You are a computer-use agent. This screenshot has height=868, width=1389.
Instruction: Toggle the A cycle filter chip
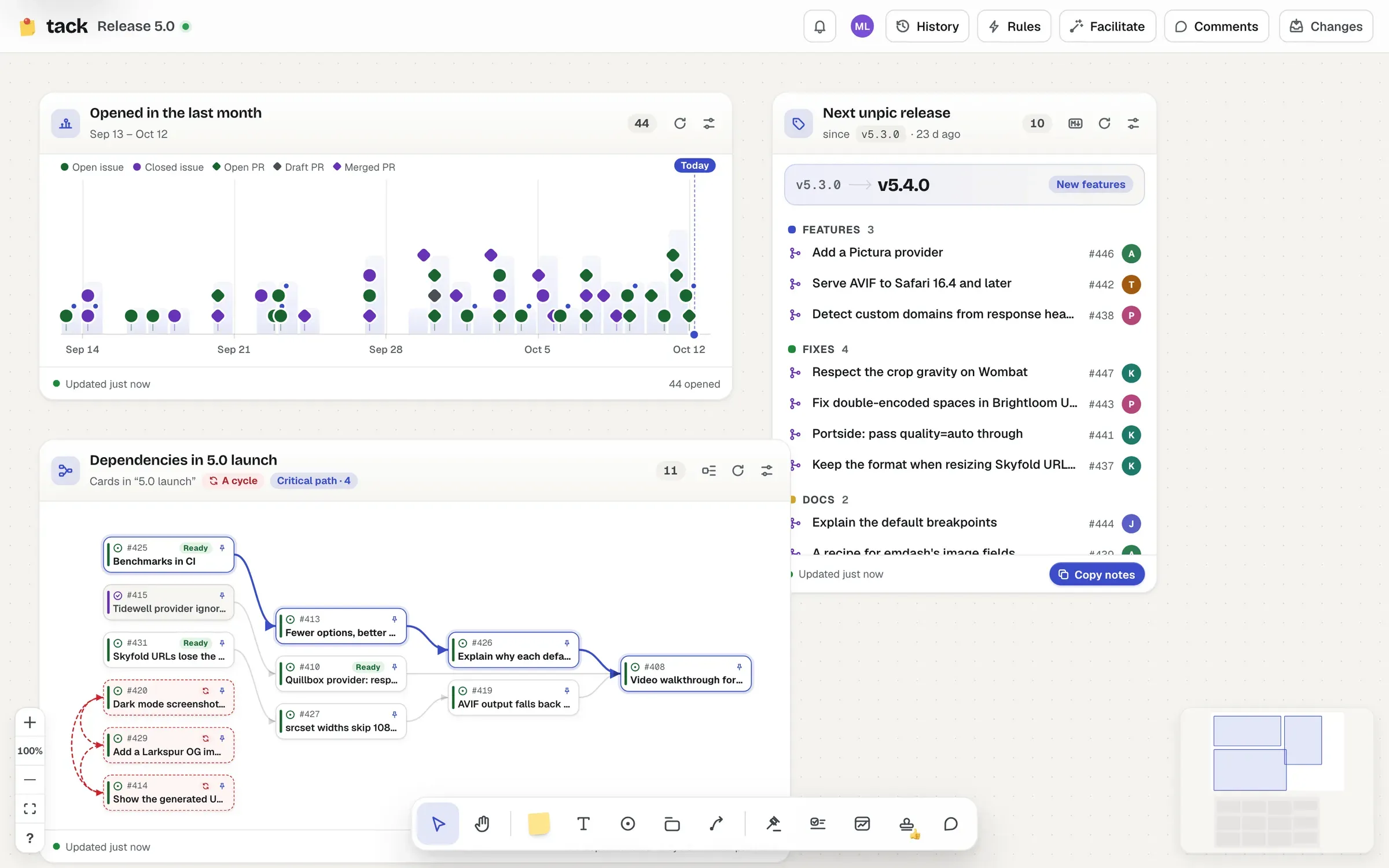(x=233, y=481)
